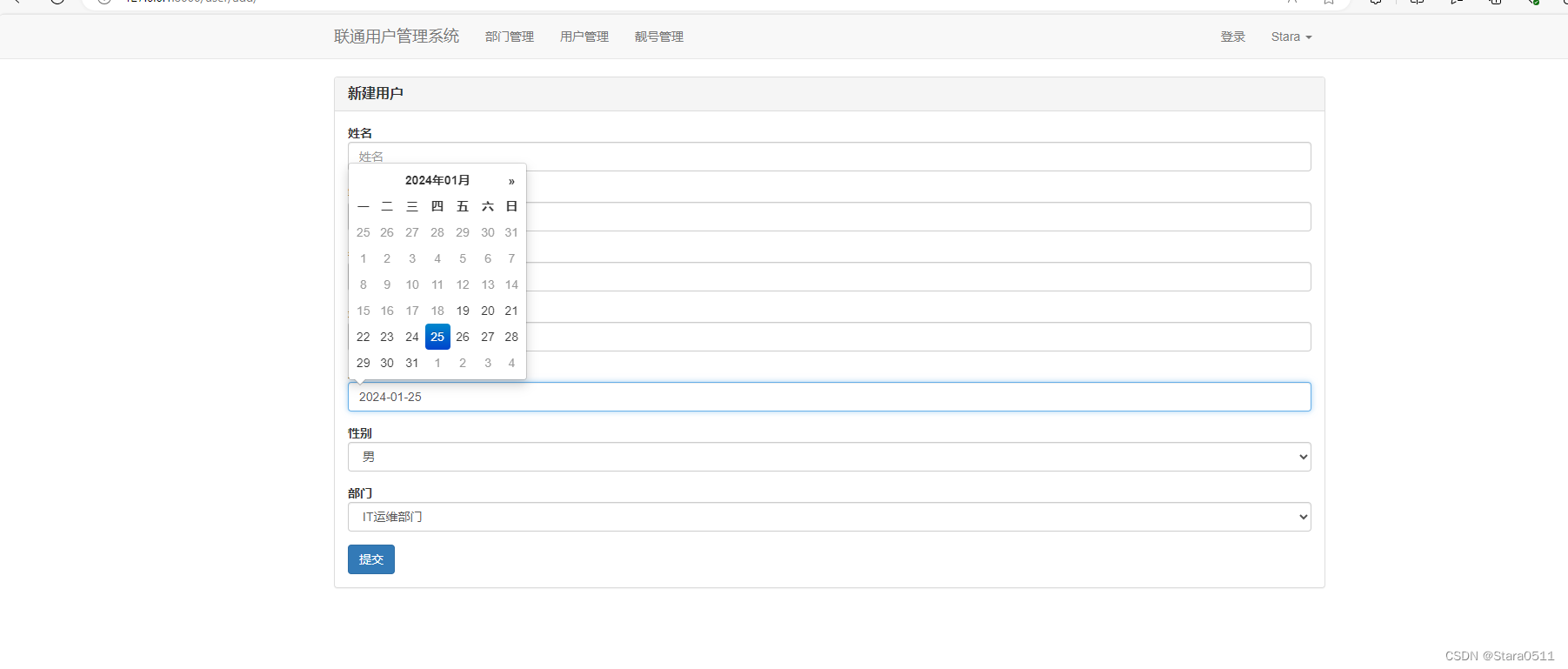This screenshot has height=669, width=1568.
Task: Open the 联通用户管理系统 brand link
Action: coord(397,37)
